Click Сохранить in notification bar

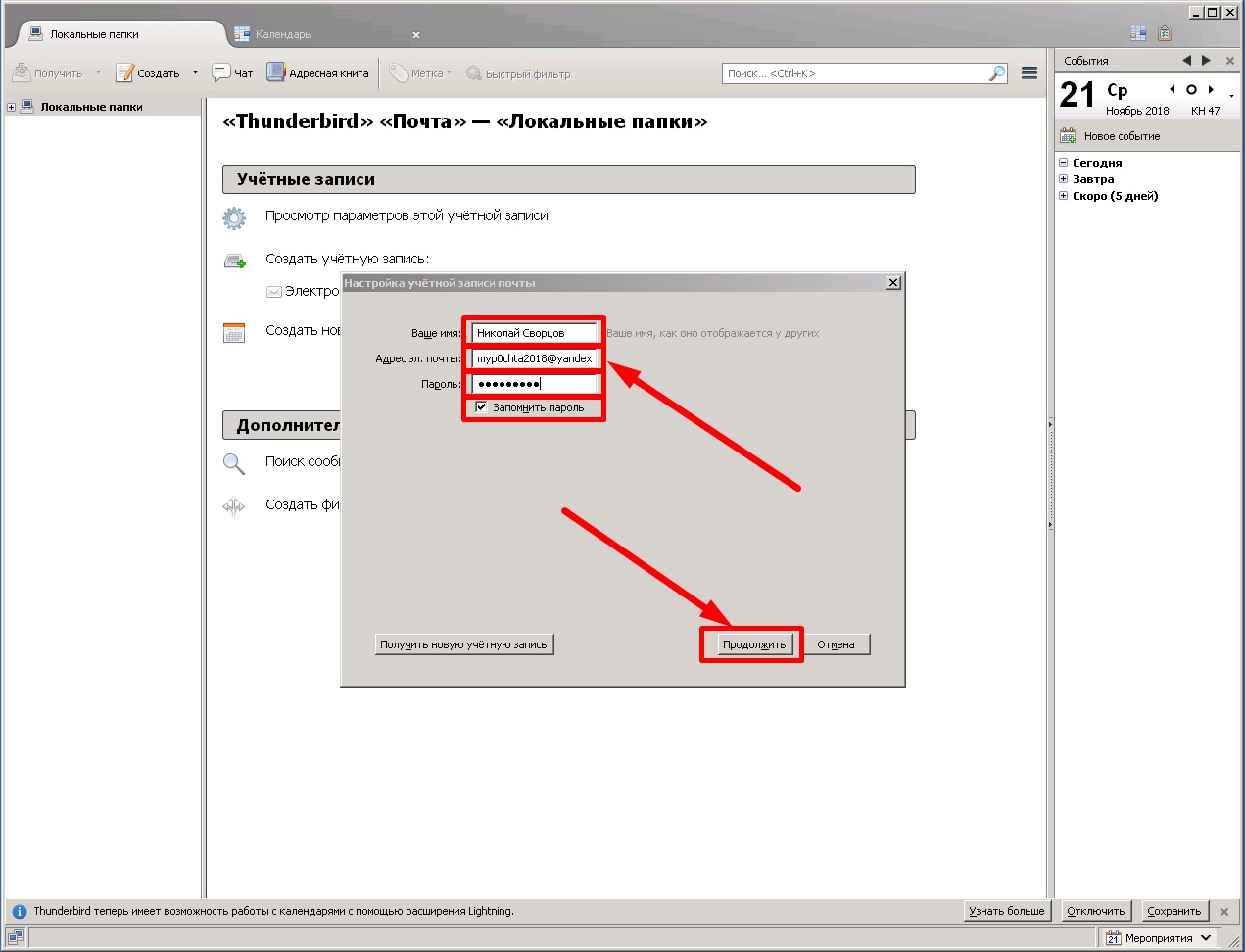tap(1173, 911)
